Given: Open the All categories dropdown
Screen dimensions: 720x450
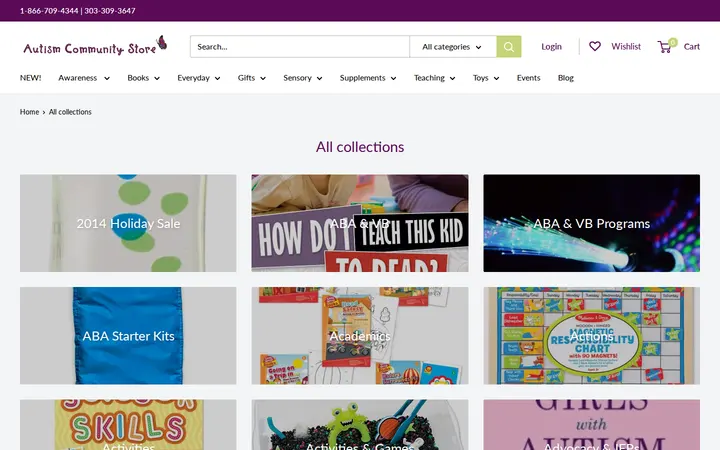Looking at the screenshot, I should coord(453,46).
